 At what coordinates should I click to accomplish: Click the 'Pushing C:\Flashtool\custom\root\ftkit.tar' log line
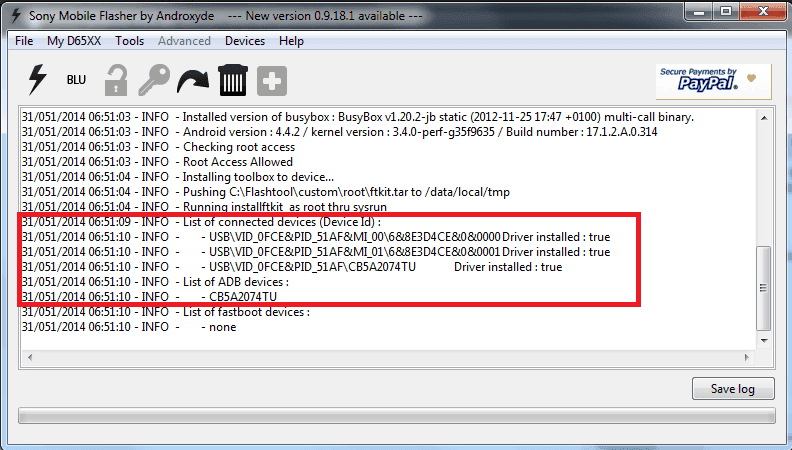pos(266,192)
